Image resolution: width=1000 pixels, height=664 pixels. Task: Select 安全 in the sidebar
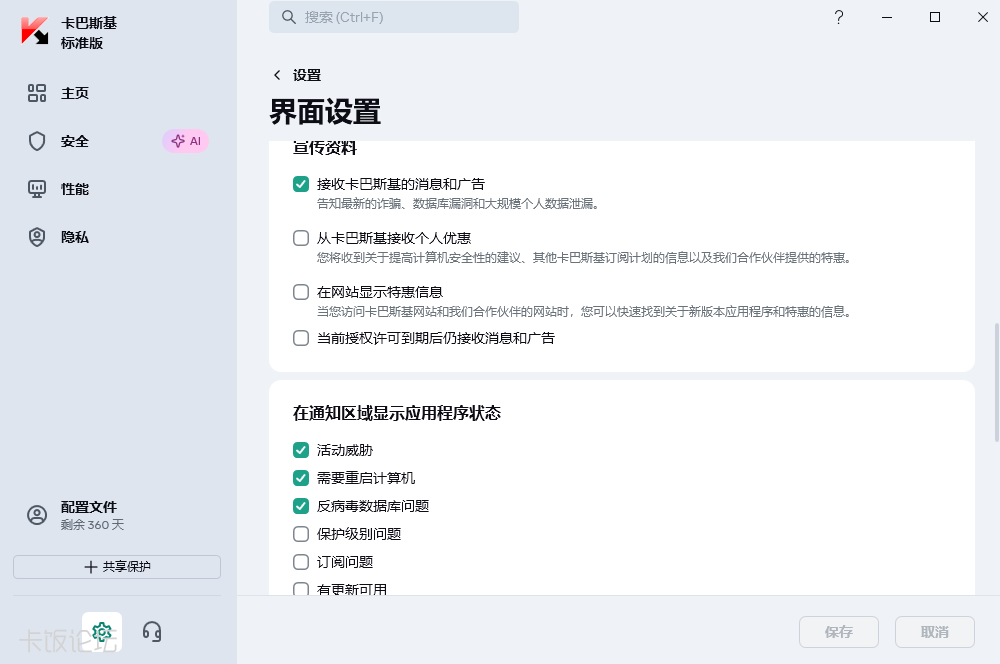75,141
